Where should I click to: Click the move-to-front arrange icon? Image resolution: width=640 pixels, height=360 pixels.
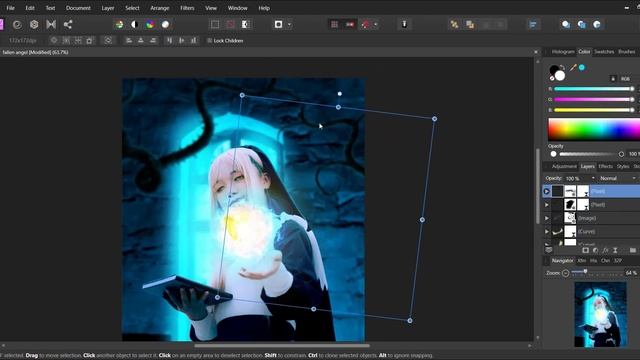[x=470, y=24]
